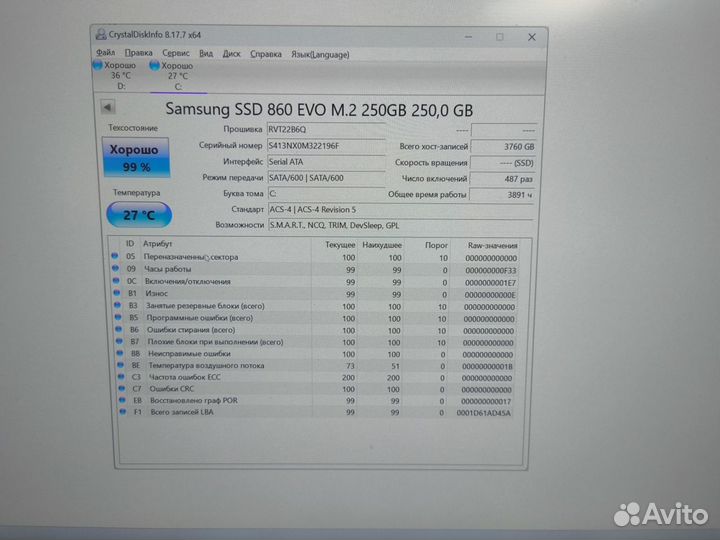
Task: Open the Файл menu
Action: tap(106, 52)
